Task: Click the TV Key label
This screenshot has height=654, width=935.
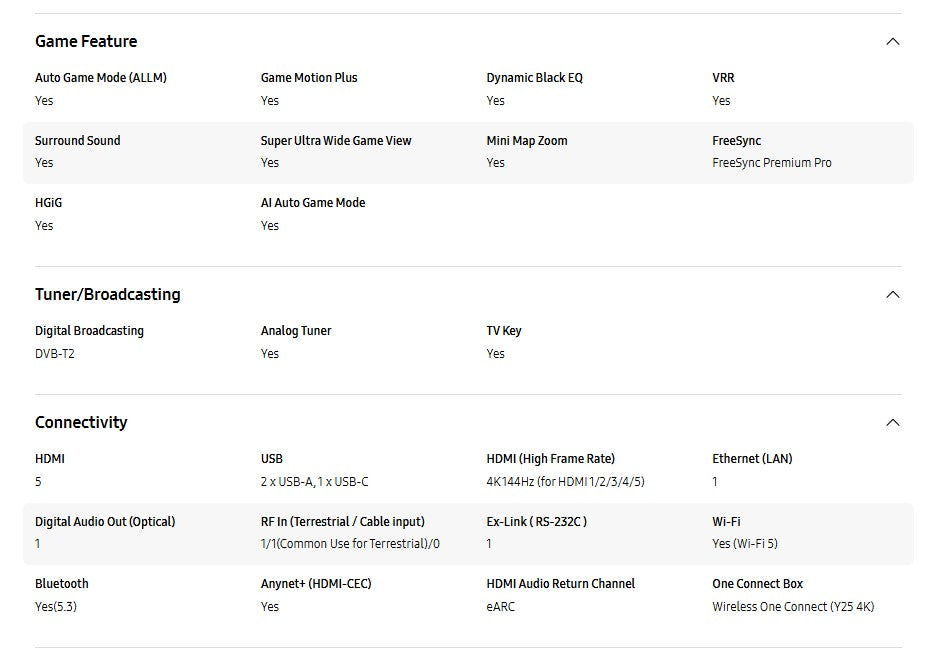Action: pos(503,331)
